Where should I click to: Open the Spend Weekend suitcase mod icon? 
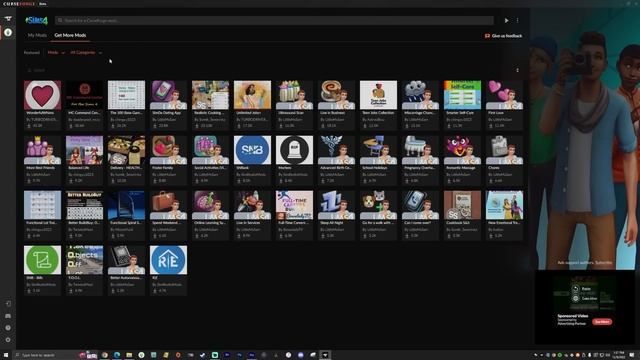tap(169, 205)
